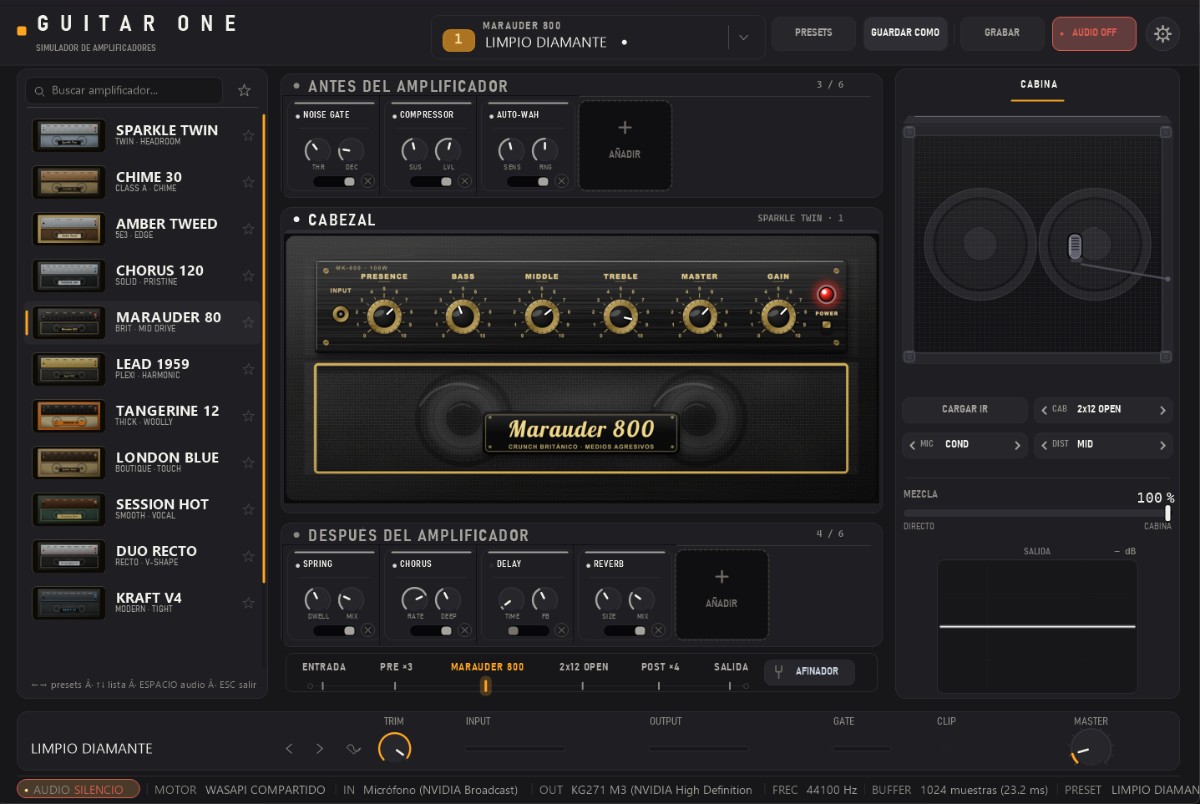The height and width of the screenshot is (804, 1200).
Task: Click the amp head power light
Action: coord(826,294)
